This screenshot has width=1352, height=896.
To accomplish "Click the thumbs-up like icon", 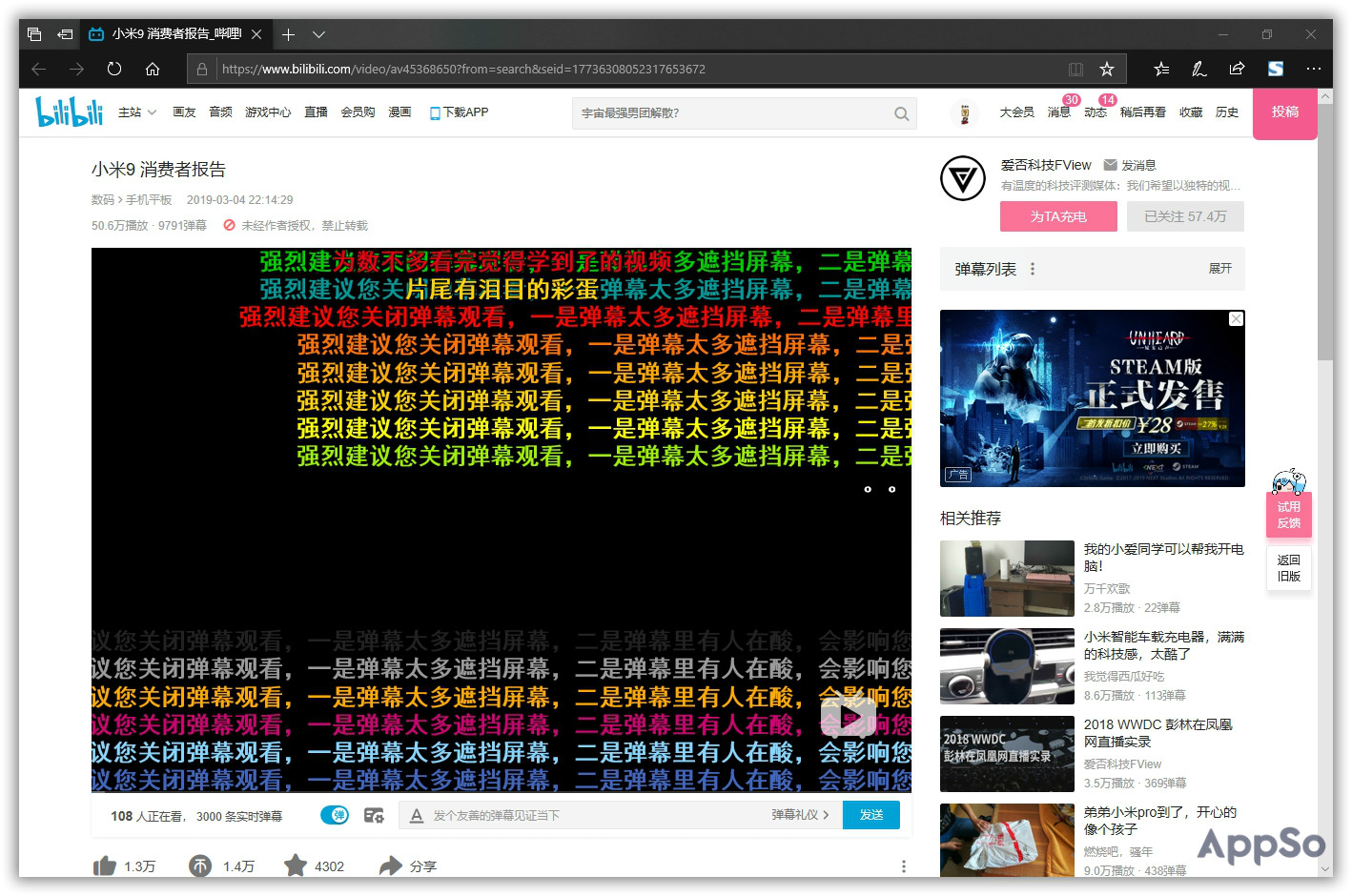I will (x=105, y=865).
